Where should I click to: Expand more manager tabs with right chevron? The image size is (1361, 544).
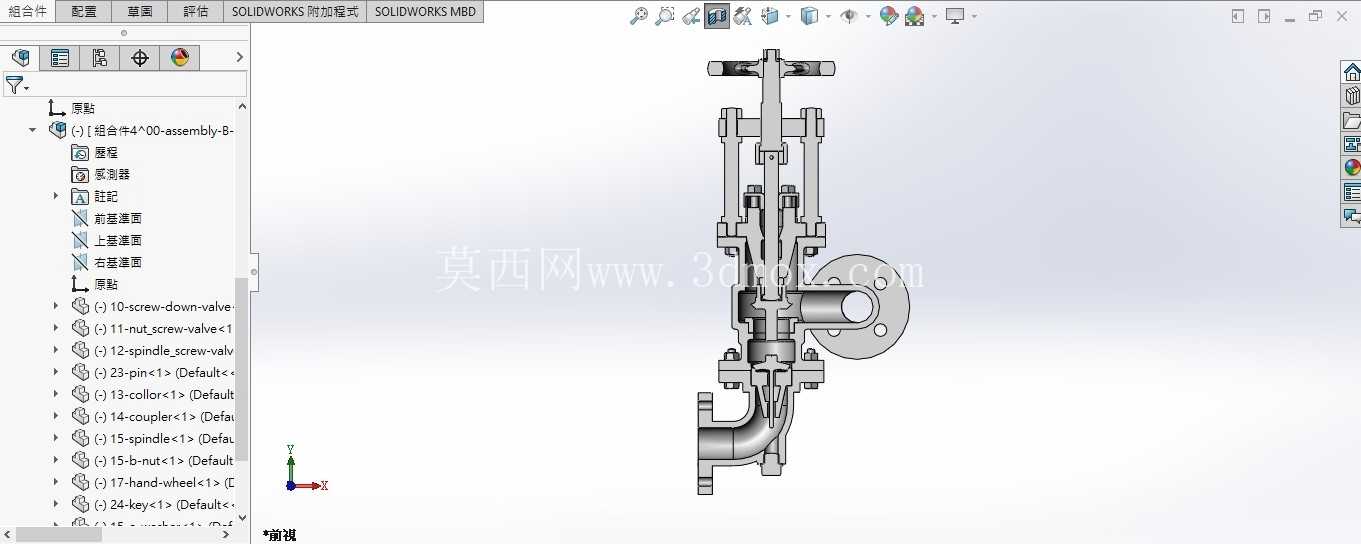click(239, 58)
